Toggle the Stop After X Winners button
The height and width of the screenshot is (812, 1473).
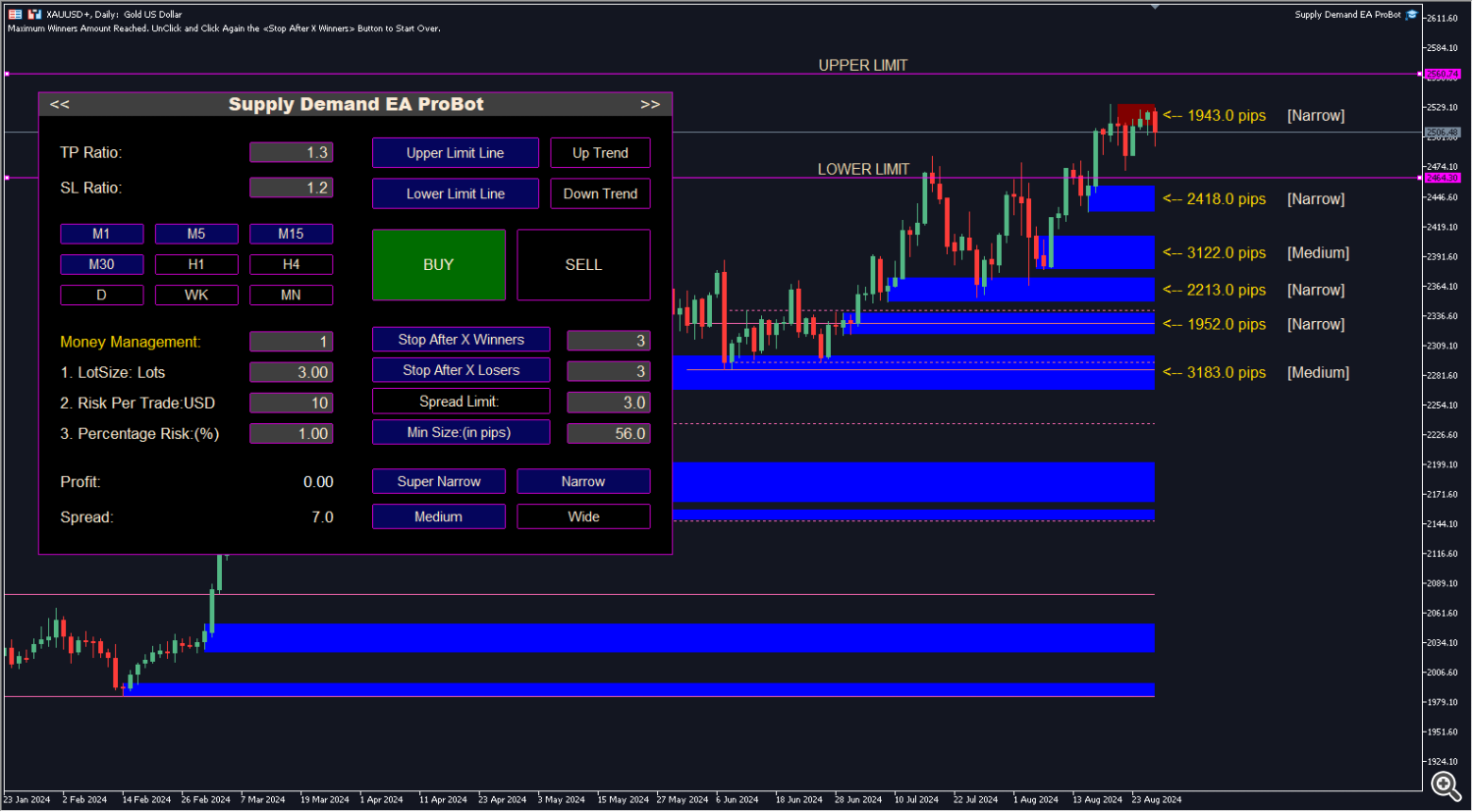coord(461,340)
